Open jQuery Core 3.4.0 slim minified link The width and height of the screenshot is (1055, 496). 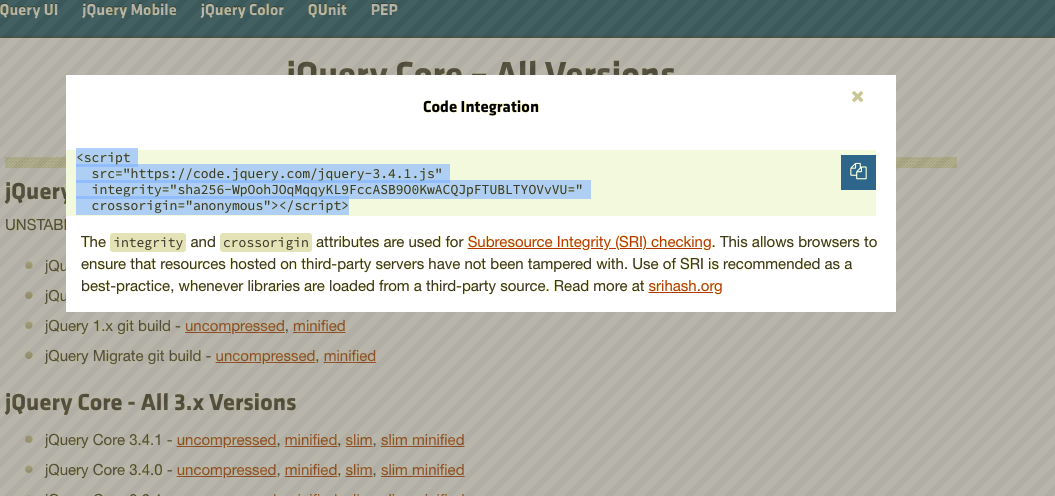point(423,470)
